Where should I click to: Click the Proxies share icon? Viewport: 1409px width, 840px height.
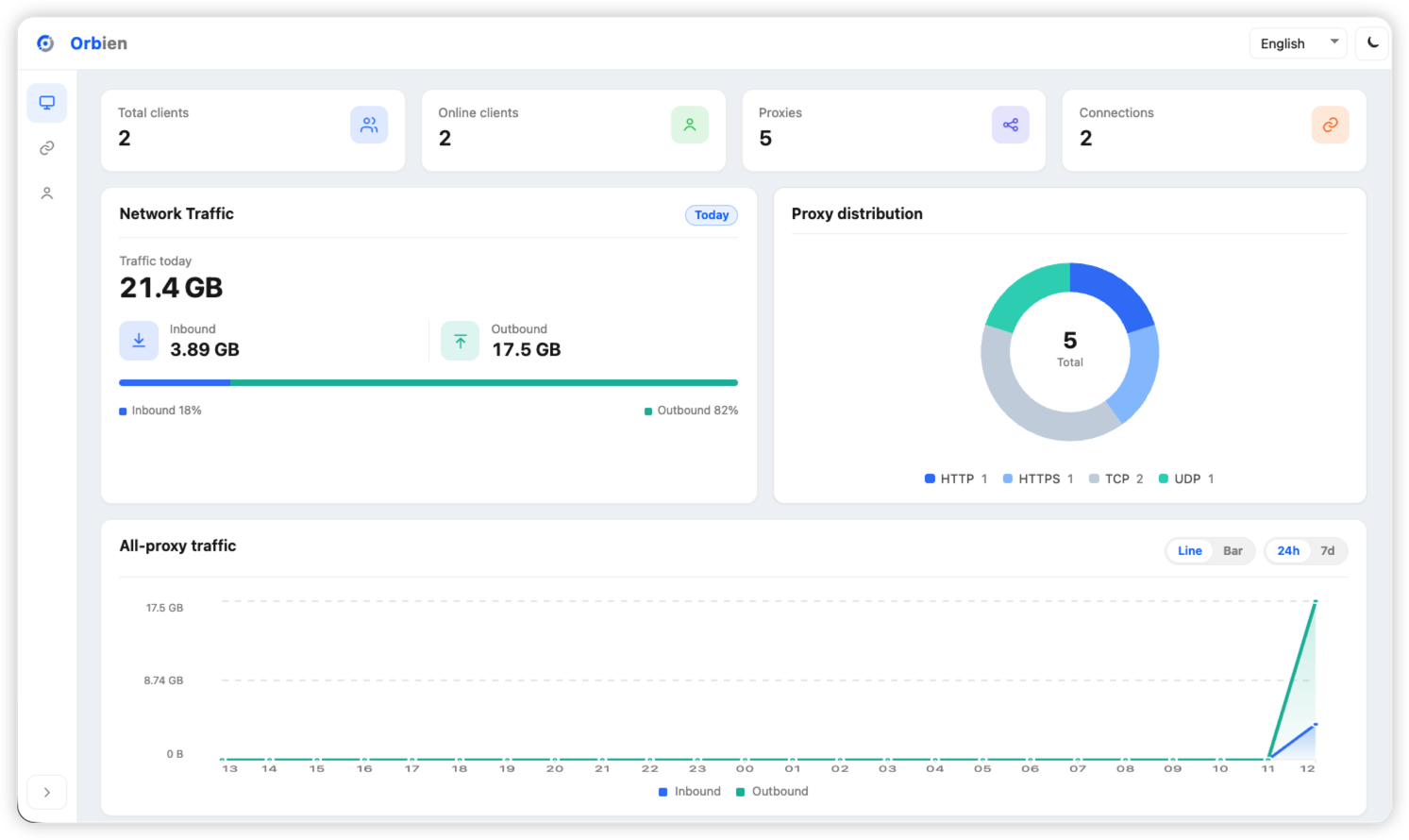tap(1011, 125)
